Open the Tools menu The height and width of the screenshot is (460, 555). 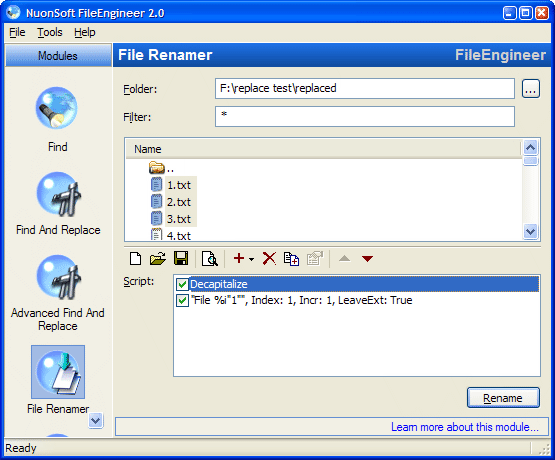pyautogui.click(x=50, y=32)
